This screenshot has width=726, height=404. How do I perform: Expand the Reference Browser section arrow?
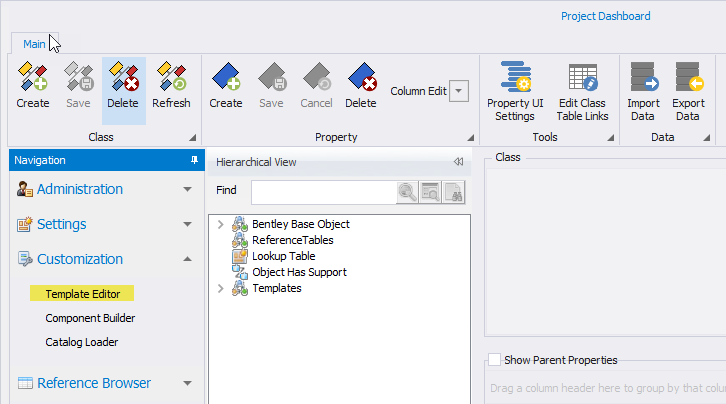click(187, 383)
